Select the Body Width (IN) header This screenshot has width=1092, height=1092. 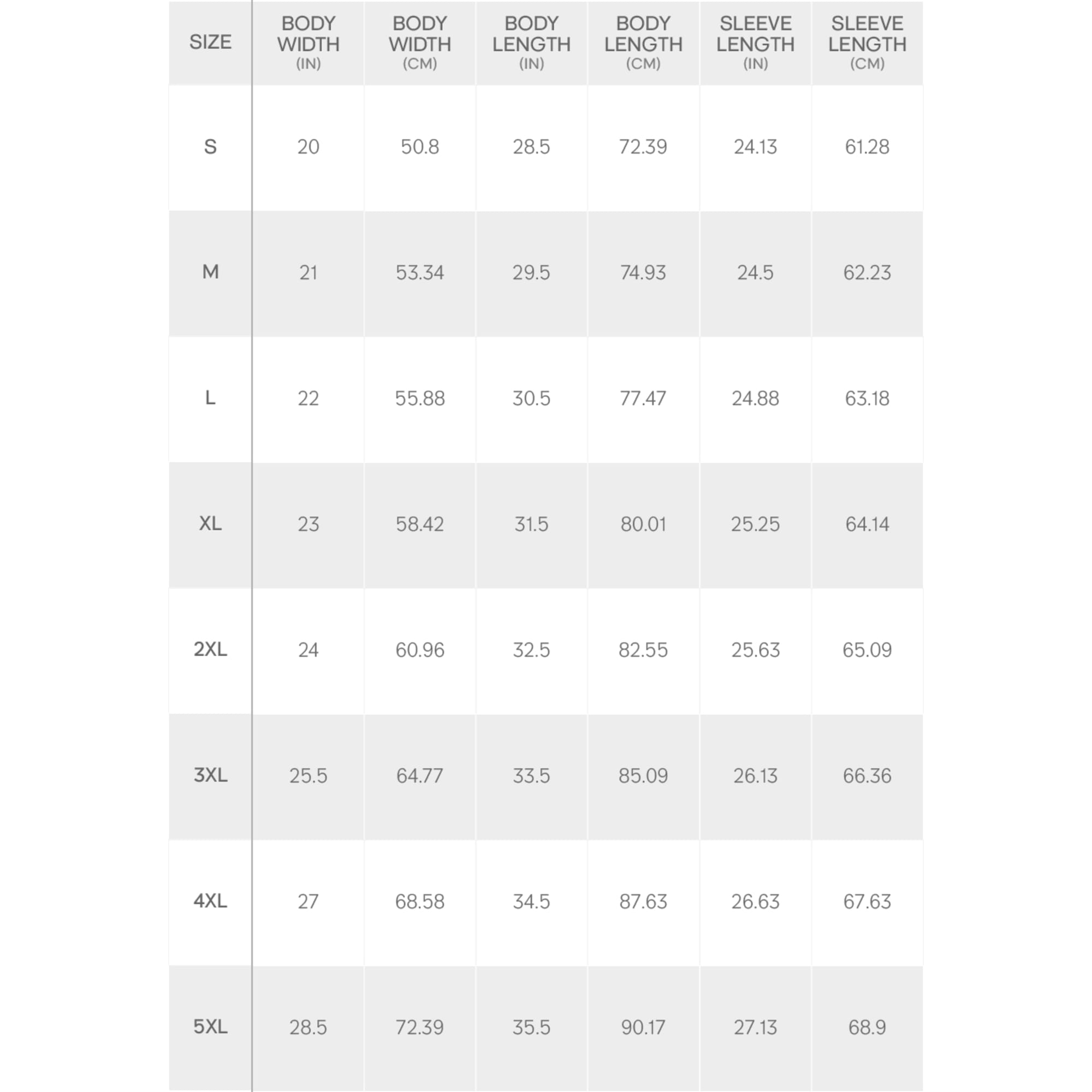point(308,43)
